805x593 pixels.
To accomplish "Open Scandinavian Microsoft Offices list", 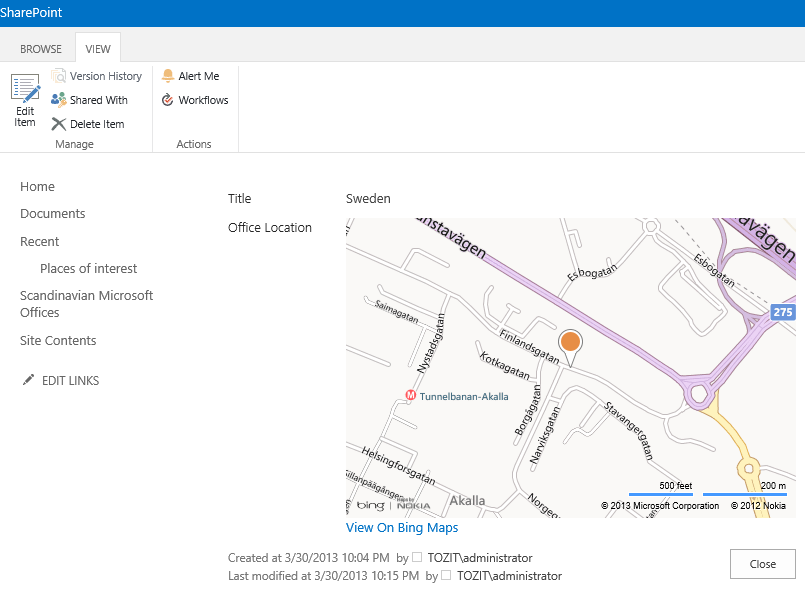I will (86, 304).
